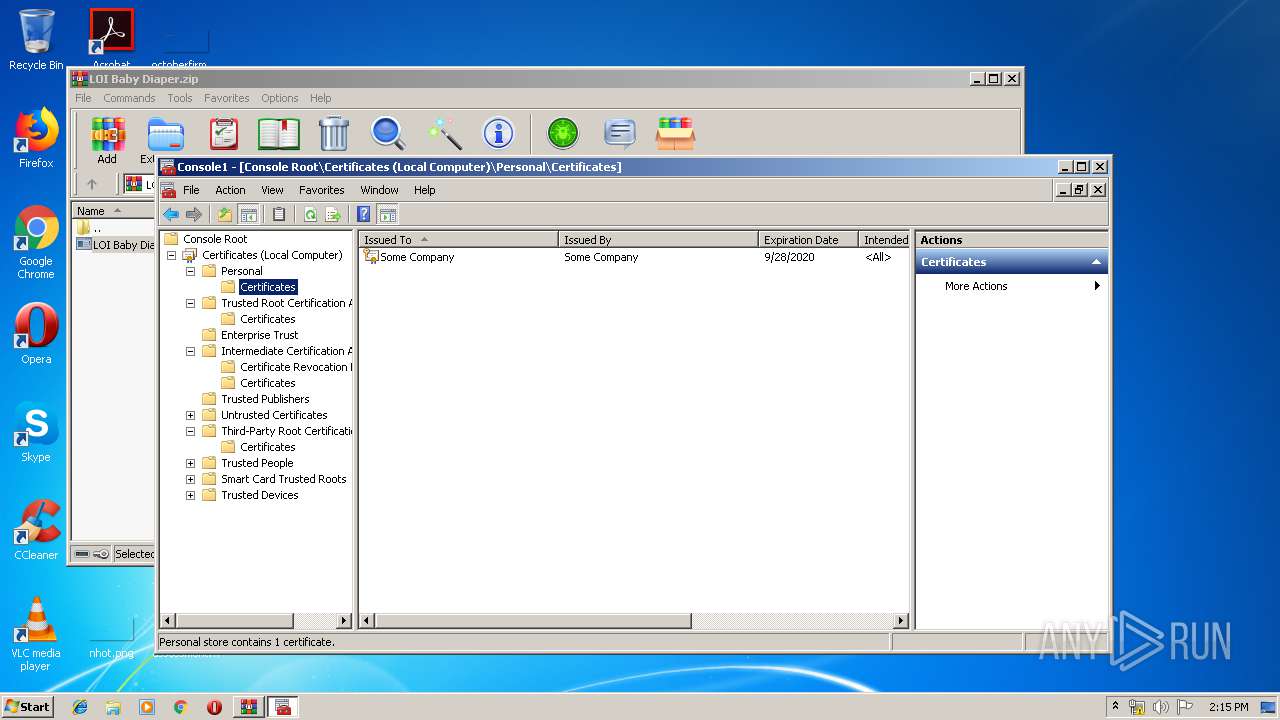
Task: Open the Tools menu in WinRAR
Action: [180, 98]
